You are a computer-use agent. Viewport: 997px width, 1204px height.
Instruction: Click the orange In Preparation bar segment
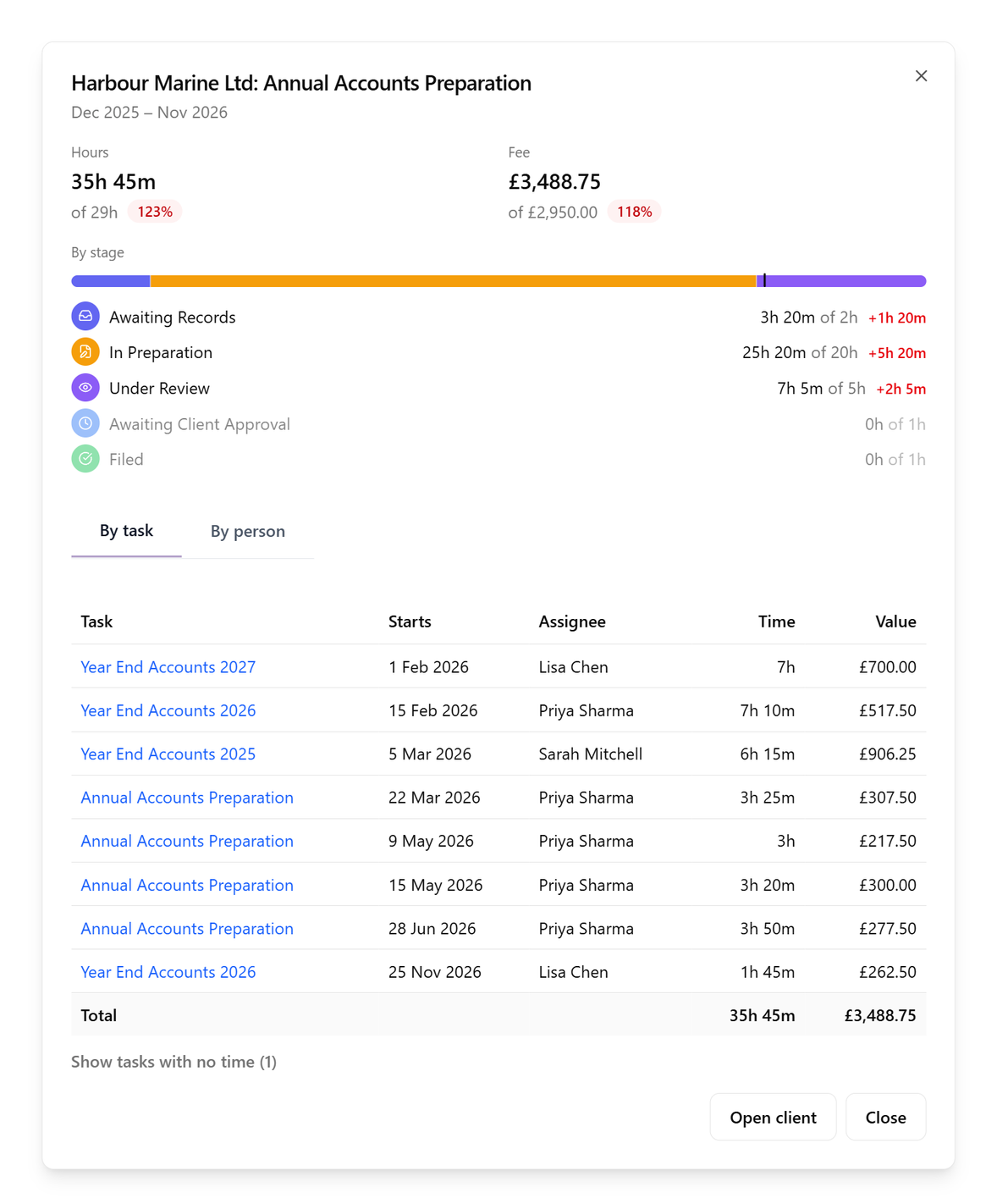coord(453,281)
